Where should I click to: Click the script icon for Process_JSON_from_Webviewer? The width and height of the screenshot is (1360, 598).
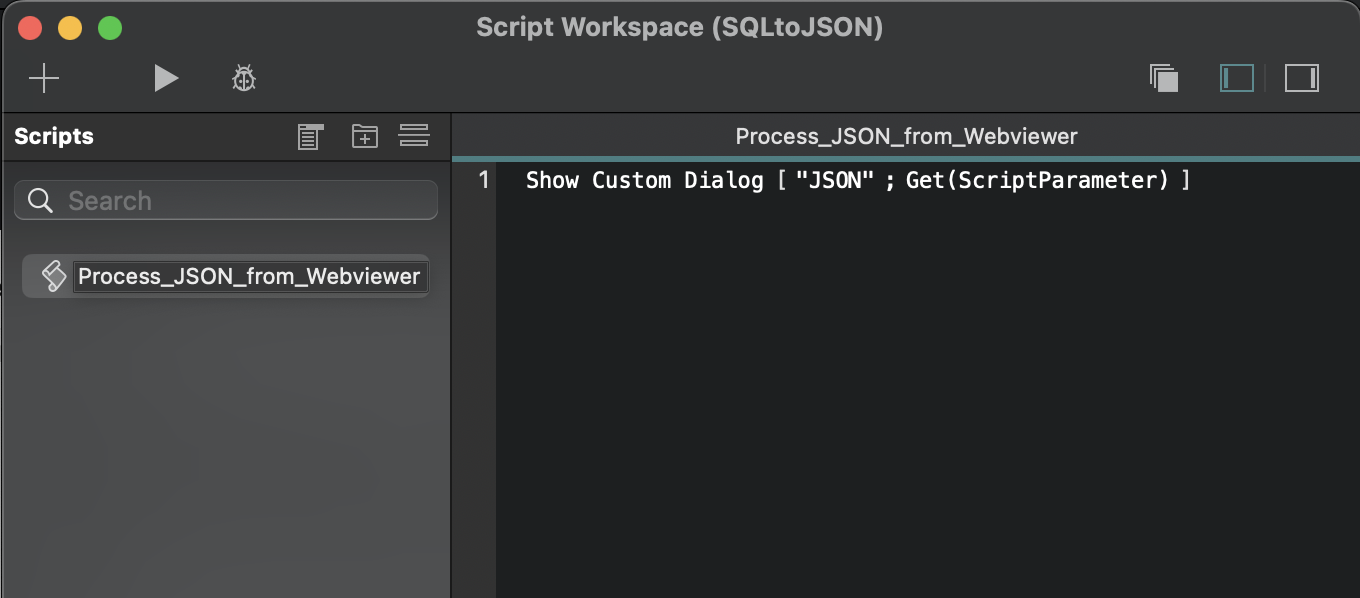point(53,277)
